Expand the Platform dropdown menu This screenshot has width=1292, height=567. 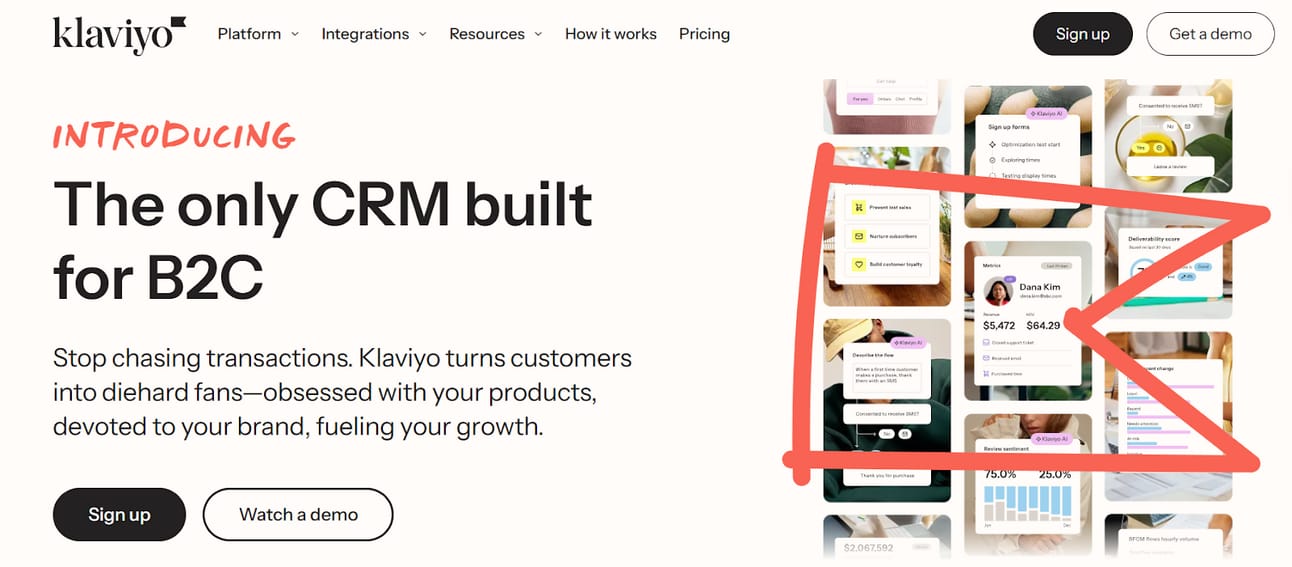click(x=258, y=33)
